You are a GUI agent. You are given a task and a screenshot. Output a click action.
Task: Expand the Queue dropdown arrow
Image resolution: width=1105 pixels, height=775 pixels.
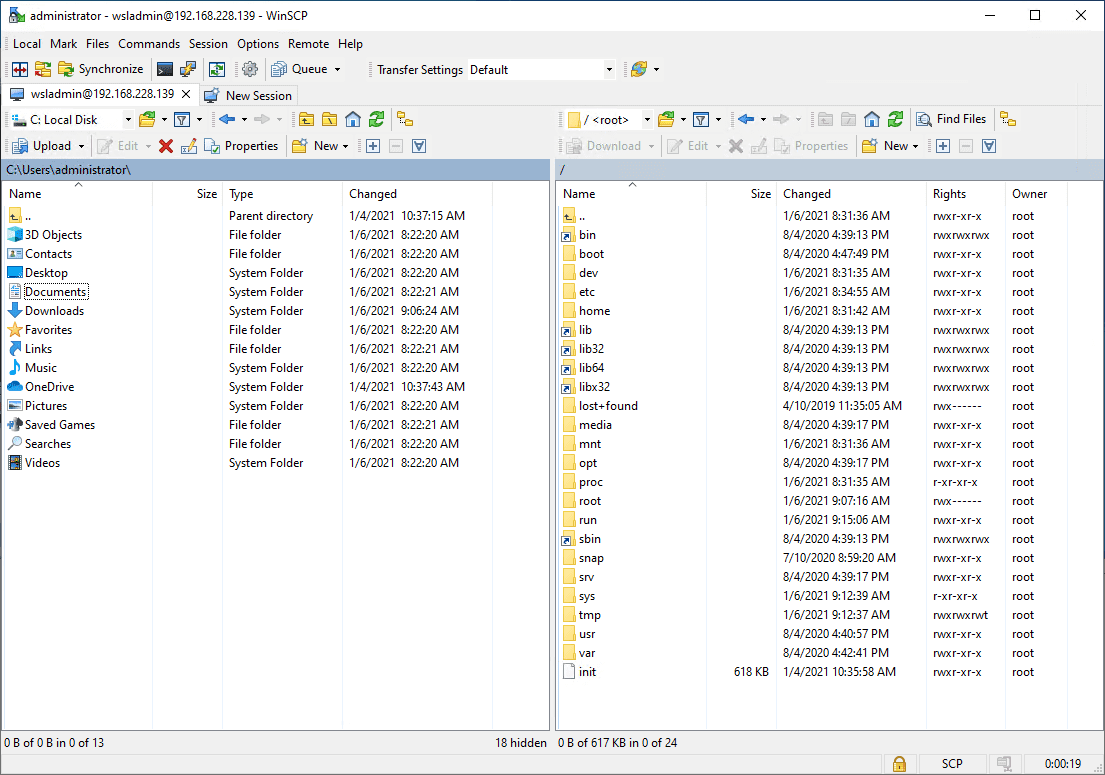[337, 70]
